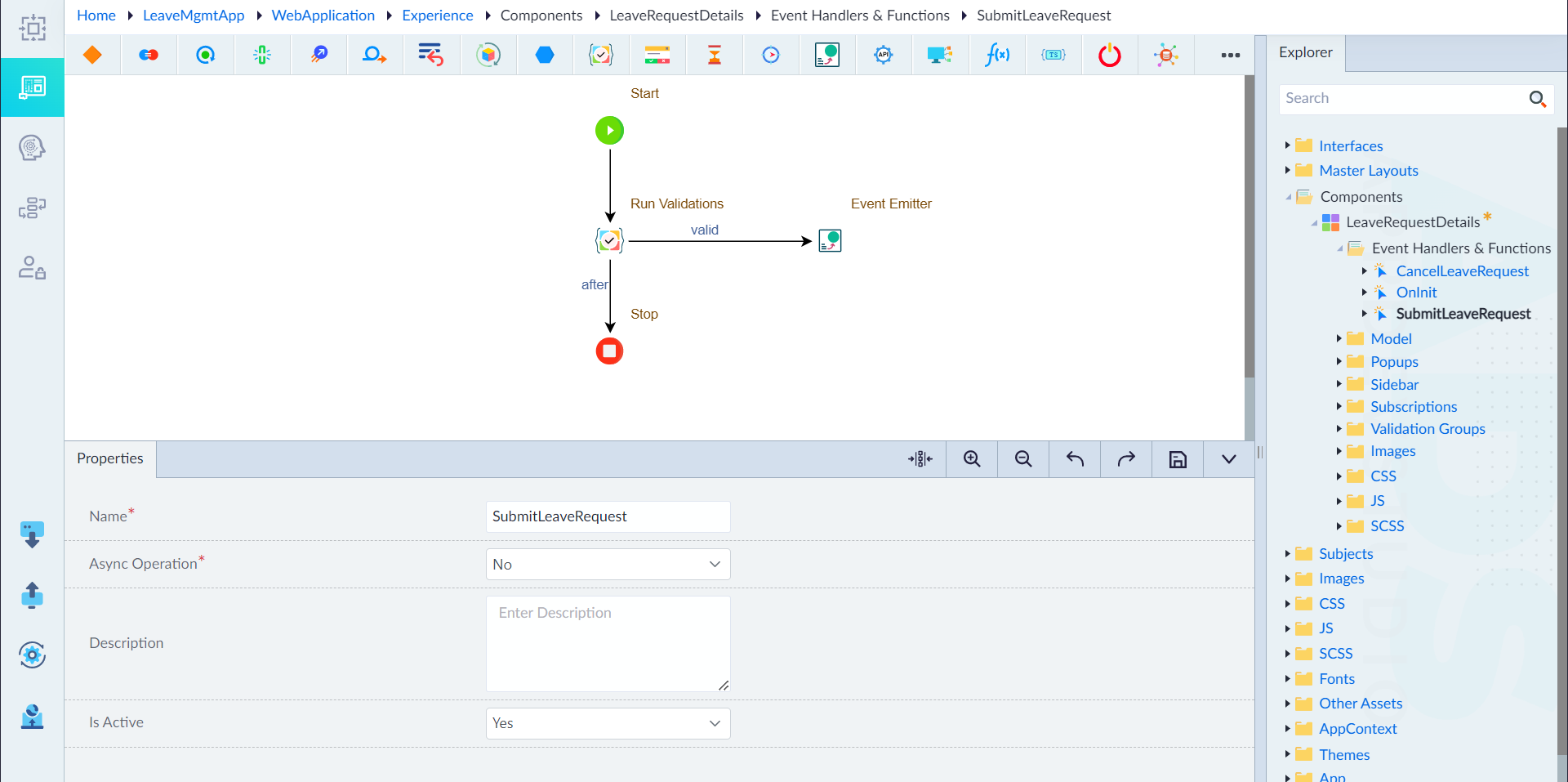1568x782 pixels.
Task: Choose the red power stop tool
Action: pyautogui.click(x=1110, y=55)
